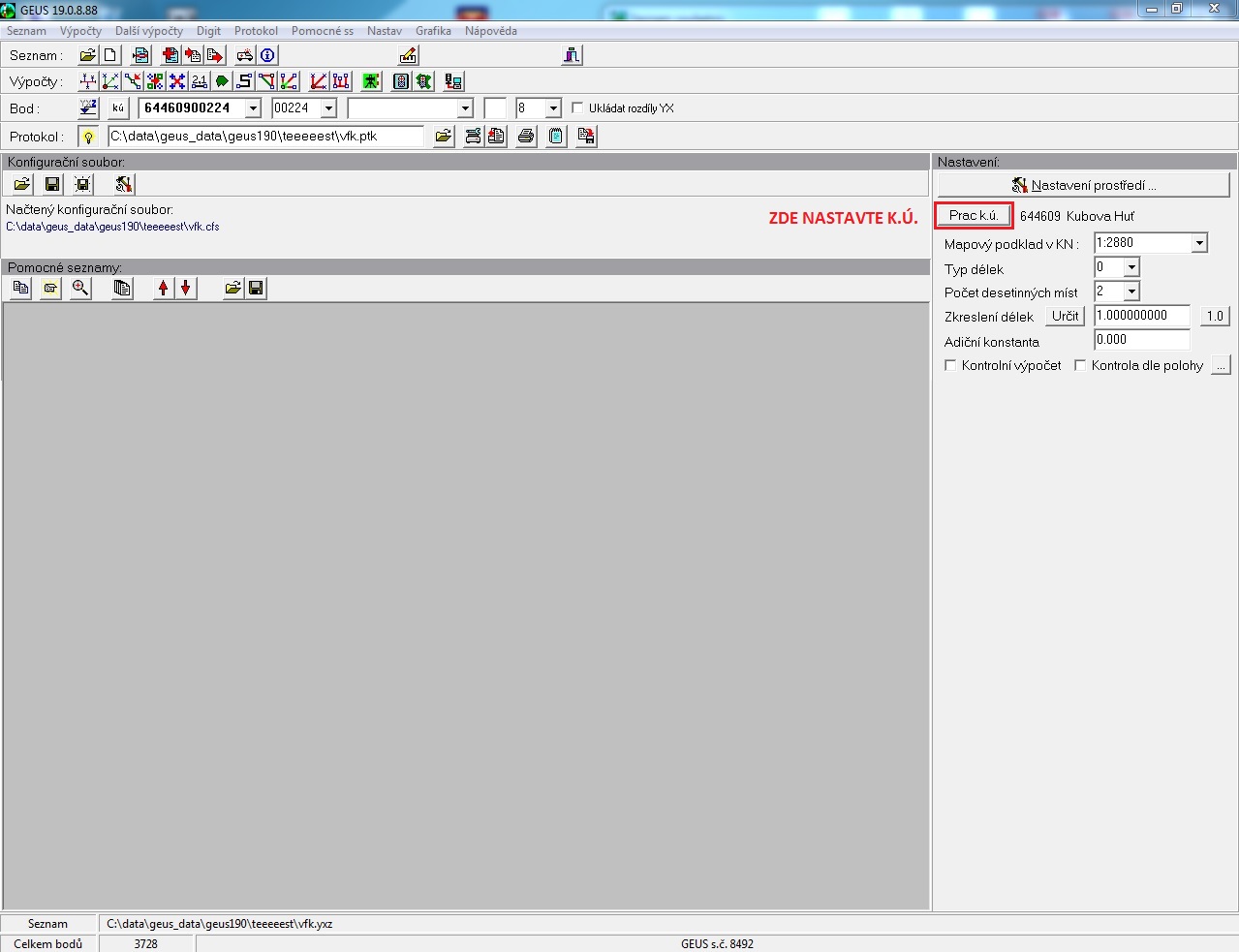1239x952 pixels.
Task: Save the configuration file with floppy icon
Action: pos(52,184)
